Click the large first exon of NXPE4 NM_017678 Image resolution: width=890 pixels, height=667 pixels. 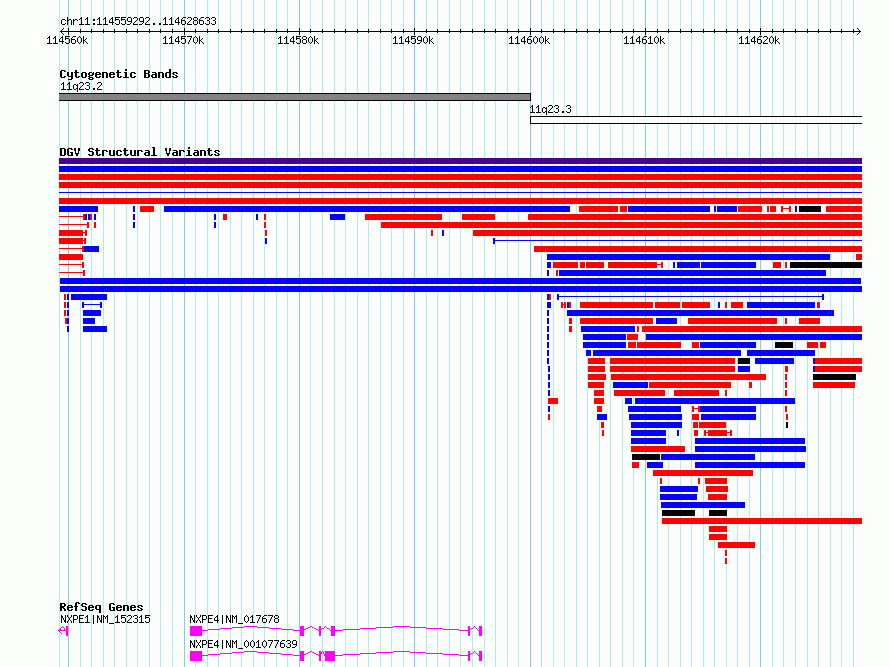click(196, 631)
